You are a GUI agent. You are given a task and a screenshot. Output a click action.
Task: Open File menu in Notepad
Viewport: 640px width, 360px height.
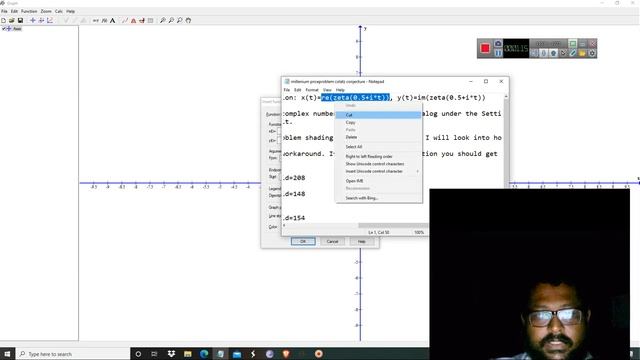tap(287, 90)
